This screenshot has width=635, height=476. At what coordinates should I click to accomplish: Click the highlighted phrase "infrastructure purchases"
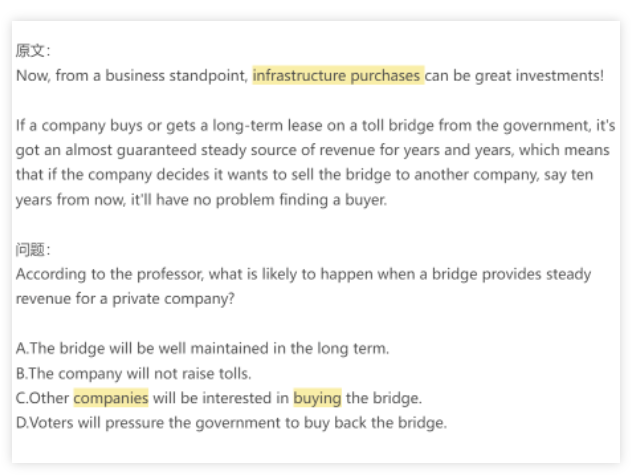(338, 75)
